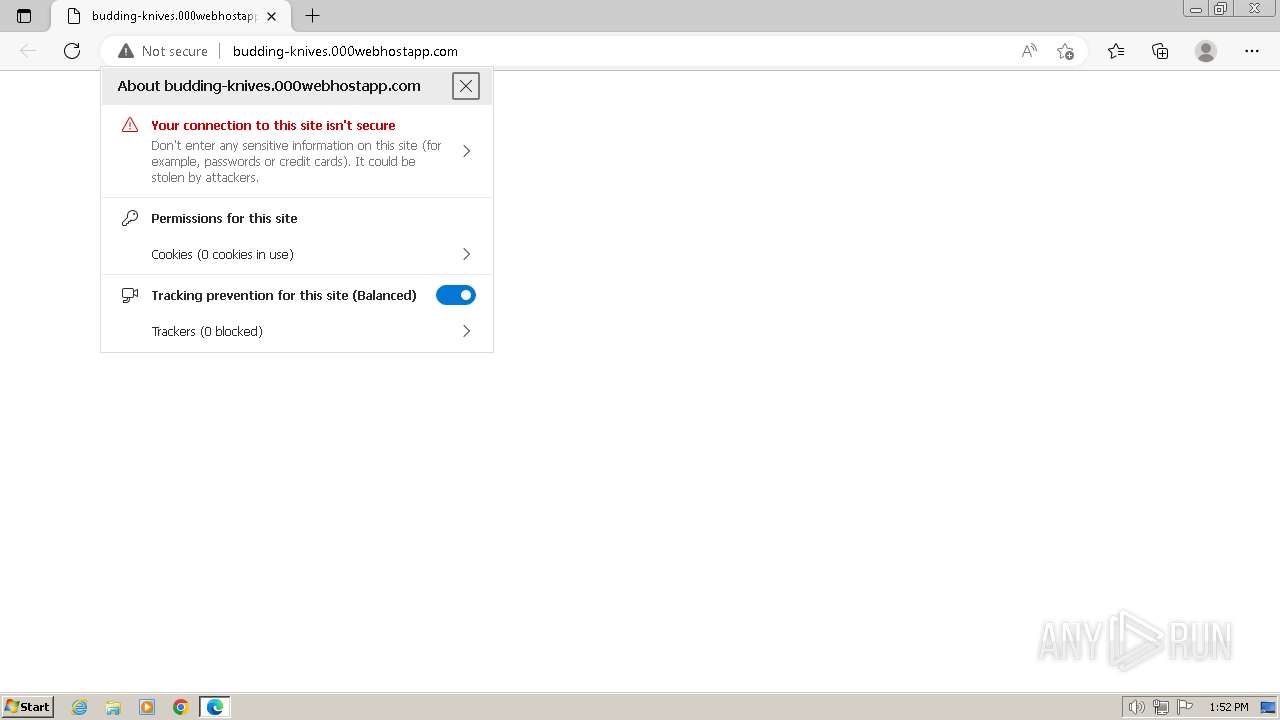Click the Permissions key icon

(x=130, y=218)
